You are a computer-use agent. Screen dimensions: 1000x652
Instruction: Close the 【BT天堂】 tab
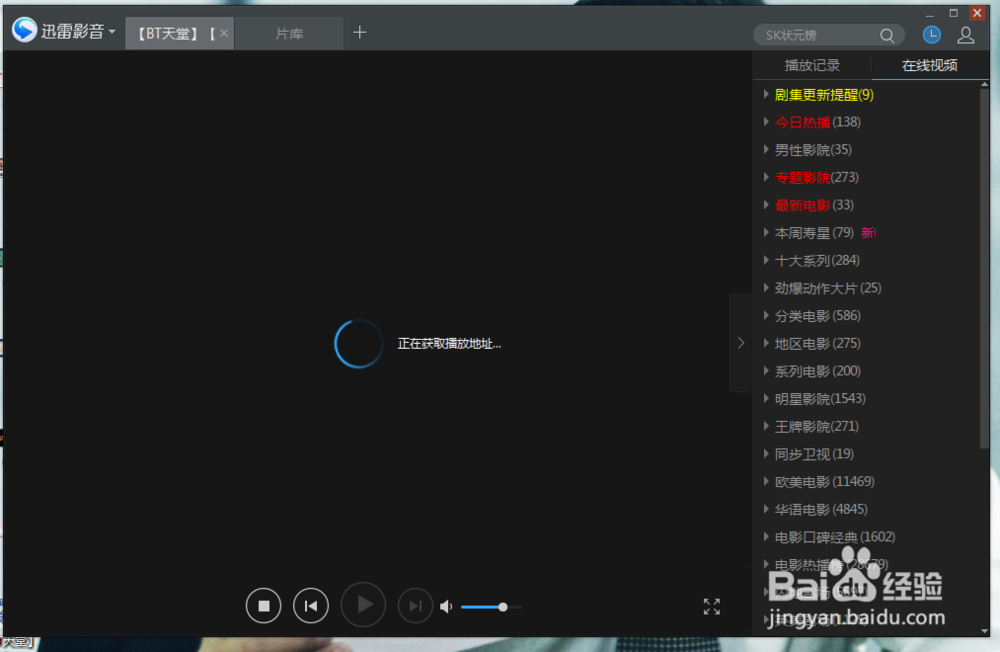[224, 33]
